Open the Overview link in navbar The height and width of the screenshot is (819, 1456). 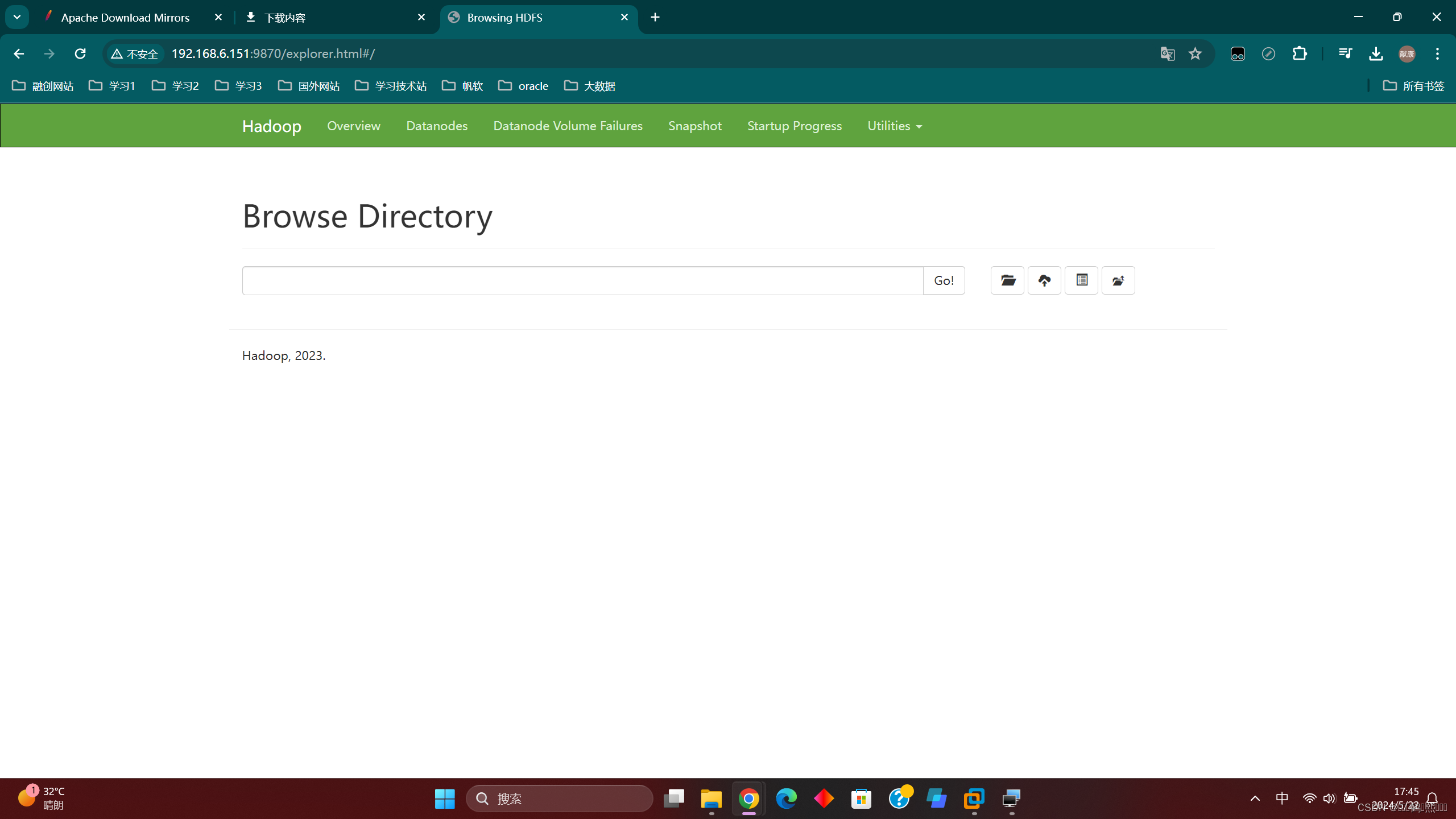pos(353,126)
